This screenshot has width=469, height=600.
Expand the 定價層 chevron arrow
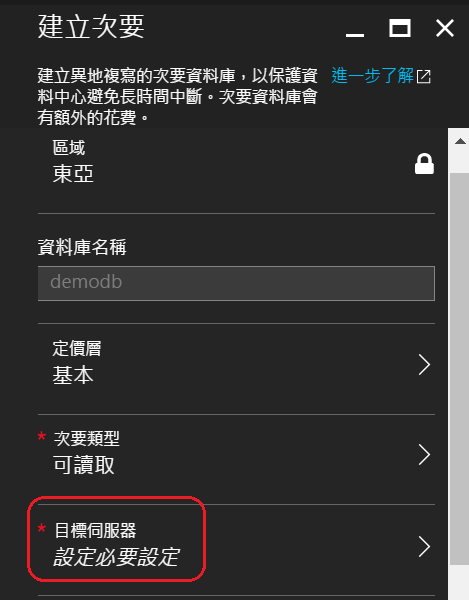tap(424, 365)
